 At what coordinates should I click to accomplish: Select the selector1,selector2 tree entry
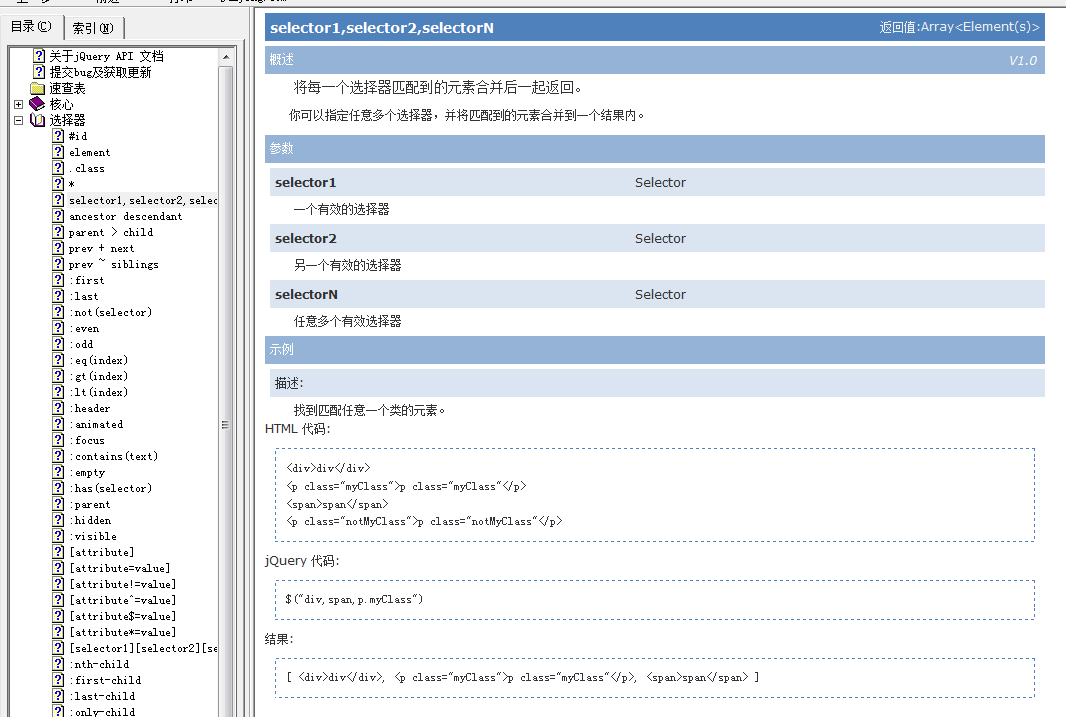pyautogui.click(x=143, y=200)
